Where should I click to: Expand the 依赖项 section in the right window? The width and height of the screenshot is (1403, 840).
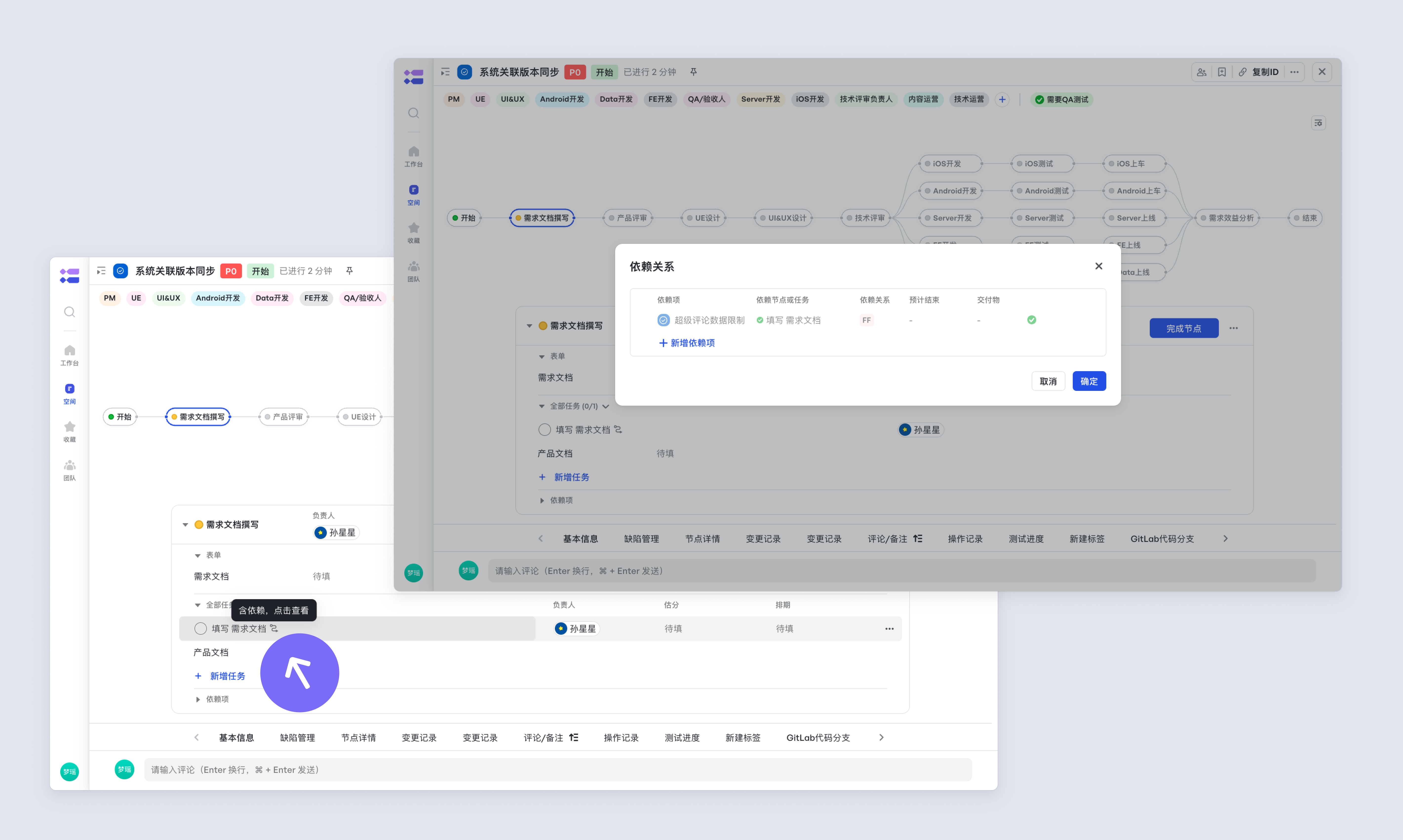point(542,501)
